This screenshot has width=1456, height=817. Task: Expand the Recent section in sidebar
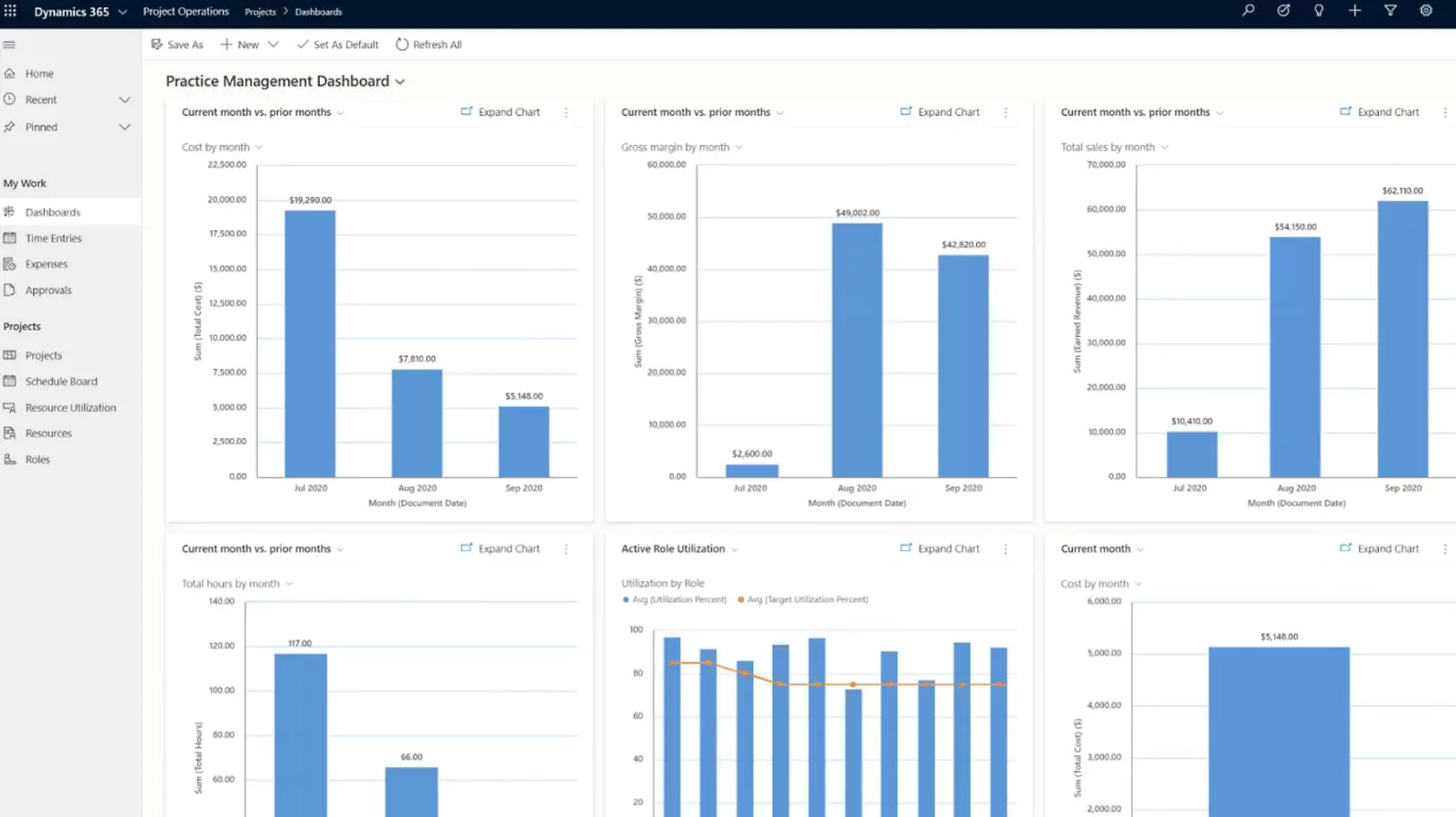click(x=124, y=99)
